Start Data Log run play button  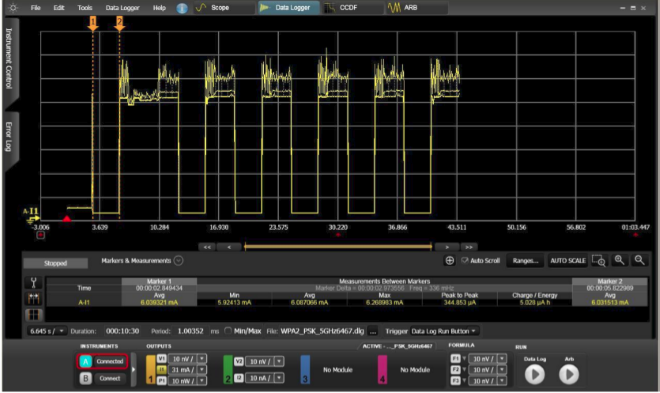click(x=535, y=374)
